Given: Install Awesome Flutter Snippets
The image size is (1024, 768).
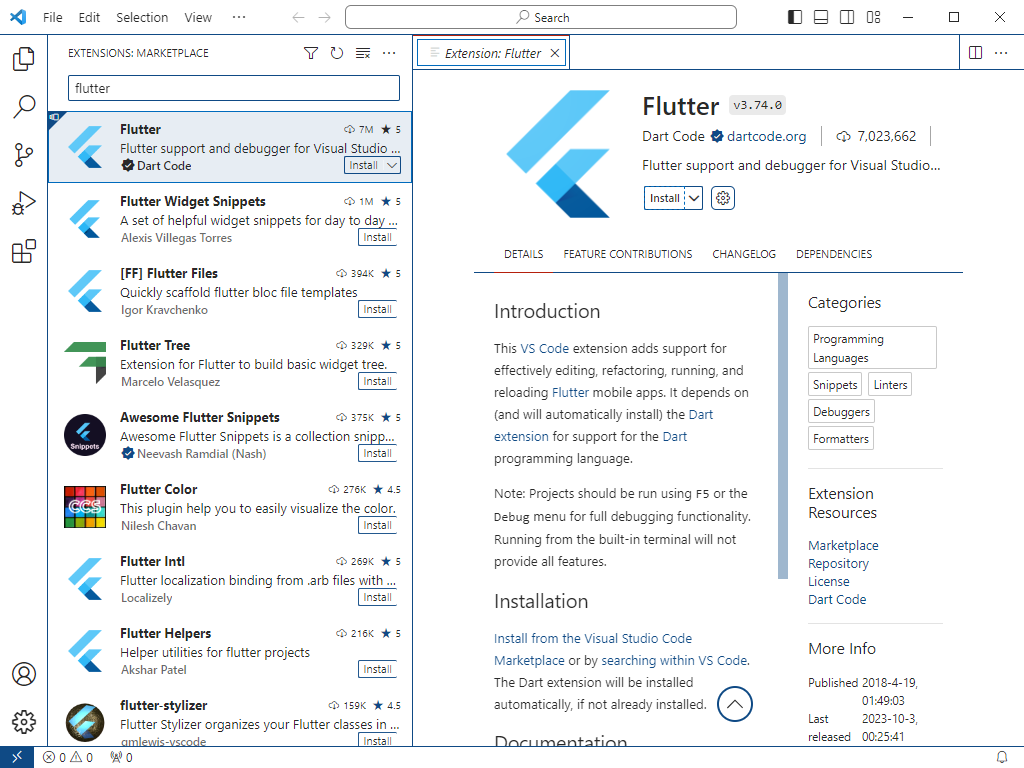Looking at the screenshot, I should pos(377,453).
